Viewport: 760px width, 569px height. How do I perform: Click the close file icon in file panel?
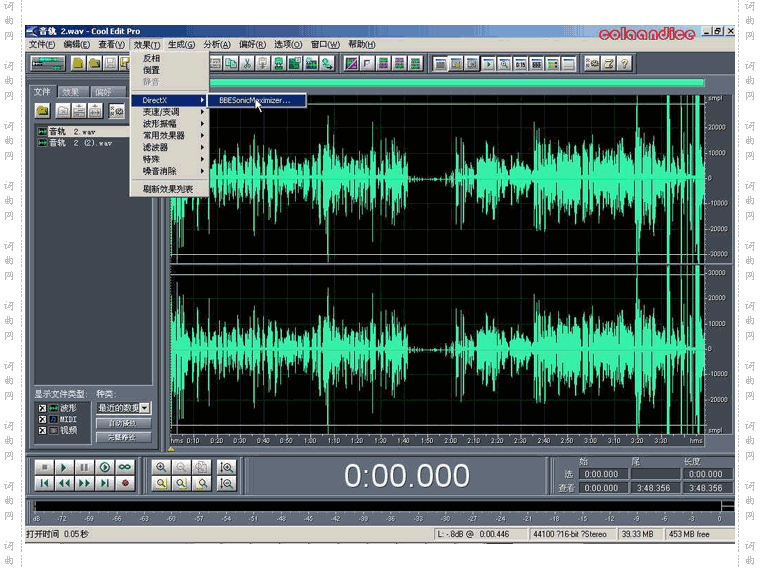point(63,111)
